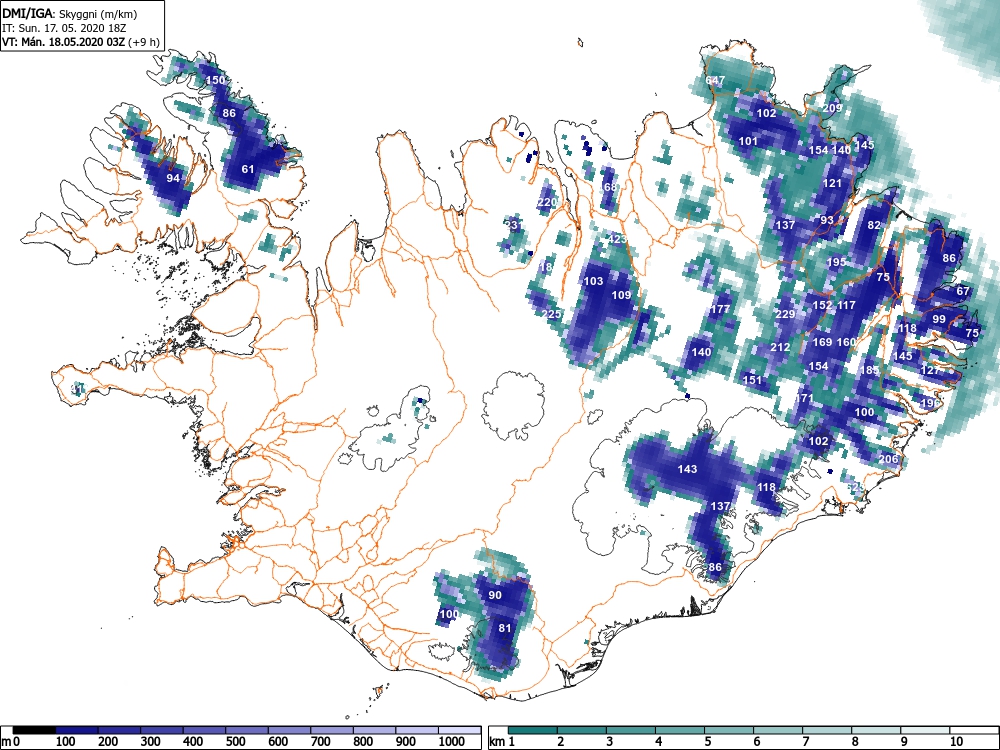
Task: Click the map value 209
Action: [x=832, y=108]
